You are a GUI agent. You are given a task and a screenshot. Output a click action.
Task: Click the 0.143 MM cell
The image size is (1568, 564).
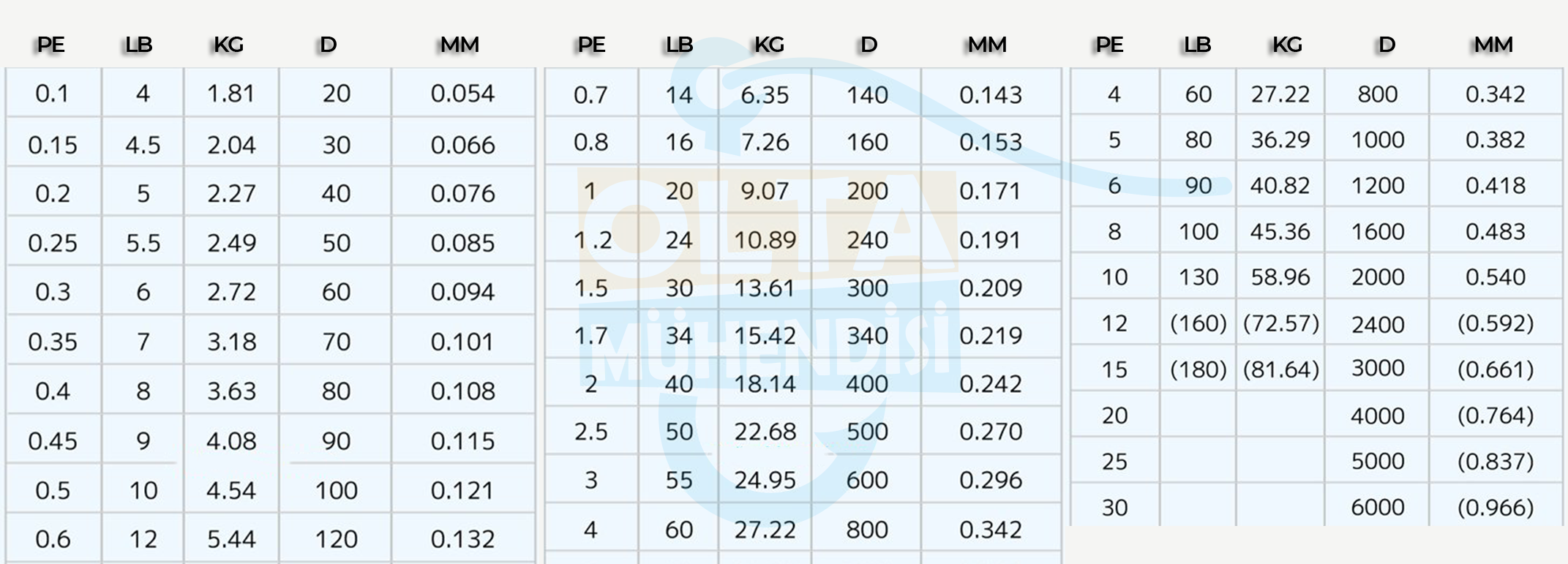point(991,94)
